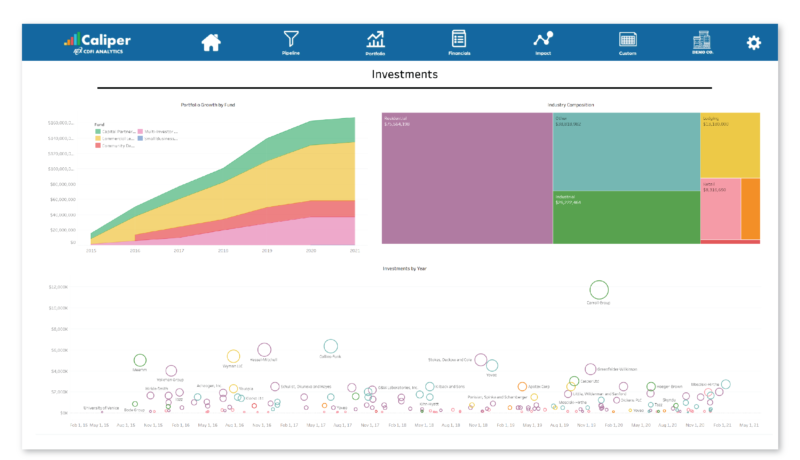
Task: Select the orange treemap block
Action: (751, 209)
